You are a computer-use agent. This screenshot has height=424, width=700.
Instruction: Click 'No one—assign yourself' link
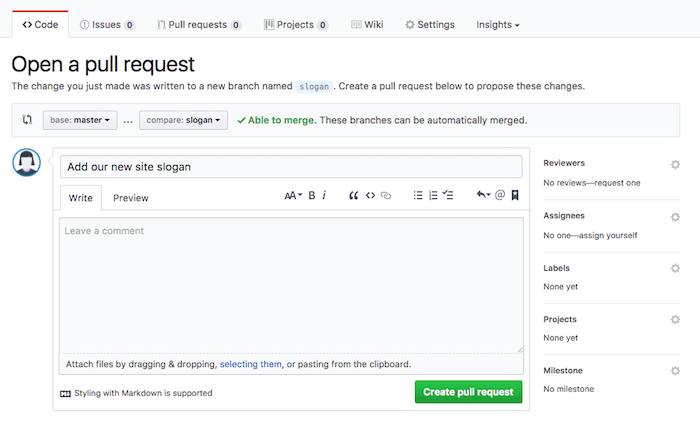point(590,235)
